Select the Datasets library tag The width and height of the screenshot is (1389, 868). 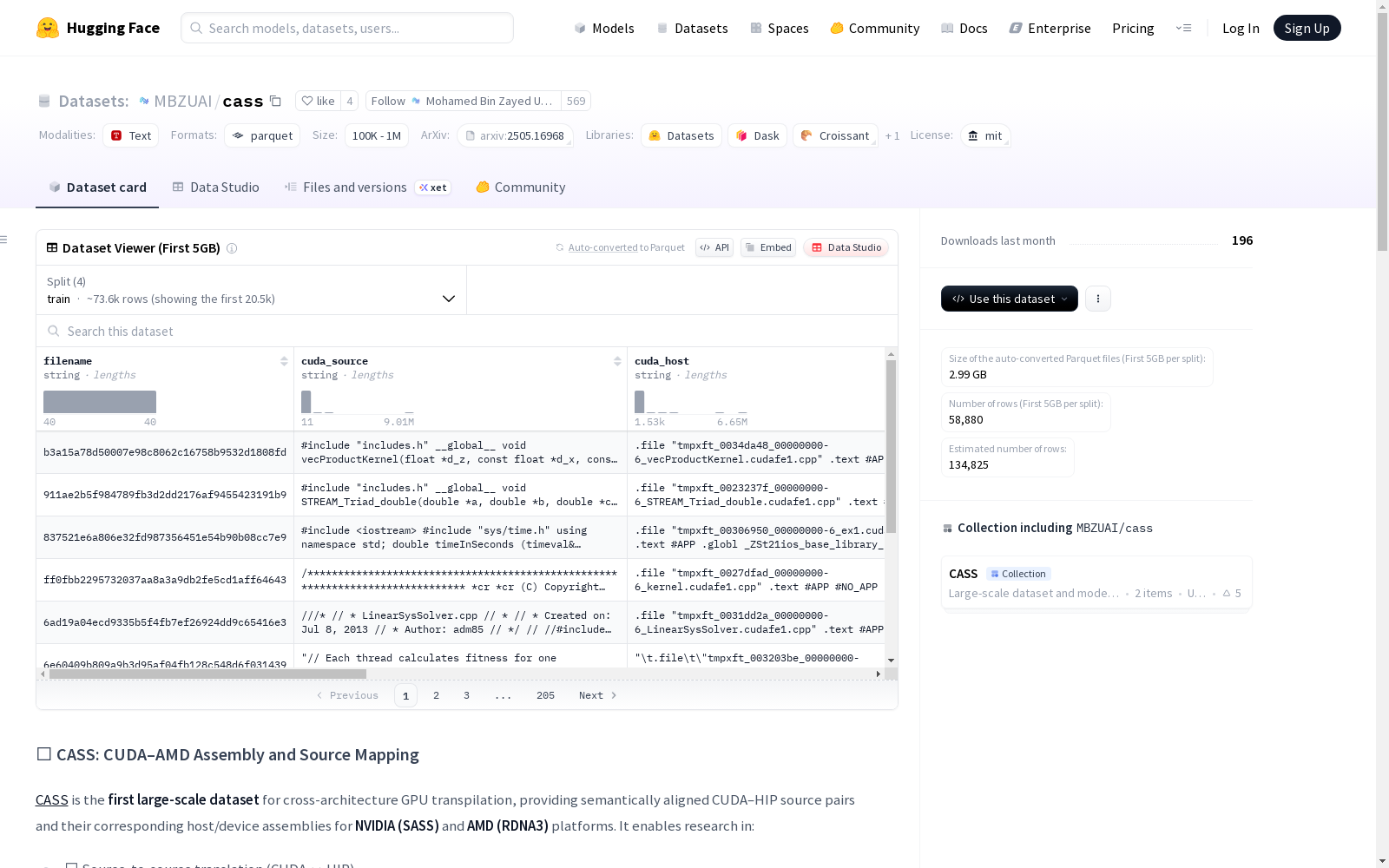[x=681, y=135]
